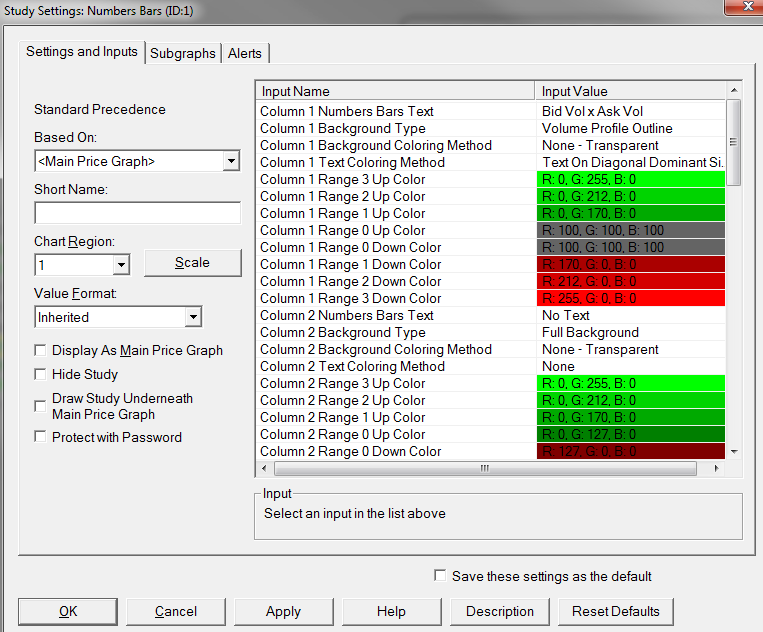Select Column 2 Text Coloring Method None value
This screenshot has width=763, height=632.
click(x=631, y=367)
